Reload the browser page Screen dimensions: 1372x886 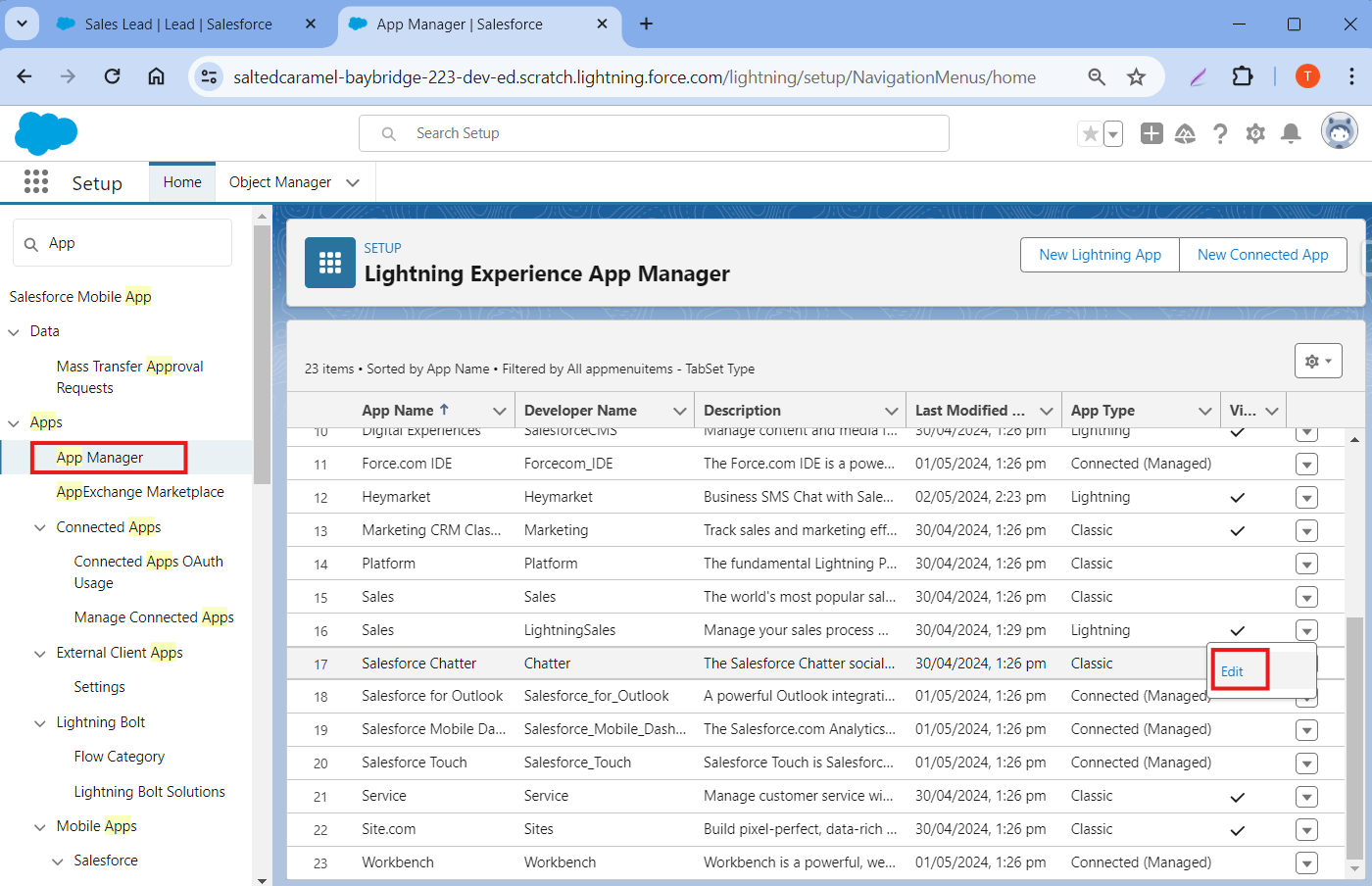(112, 76)
